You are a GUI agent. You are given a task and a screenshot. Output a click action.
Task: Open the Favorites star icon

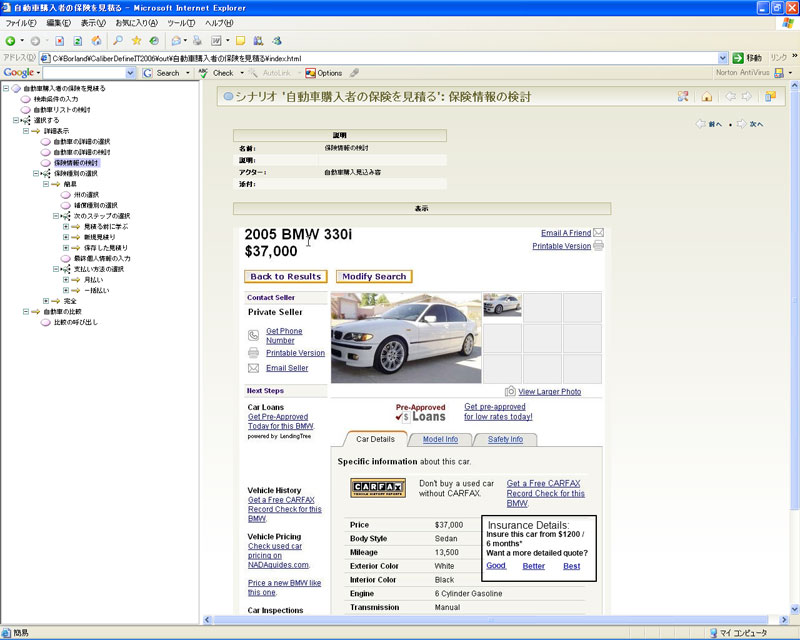click(136, 40)
